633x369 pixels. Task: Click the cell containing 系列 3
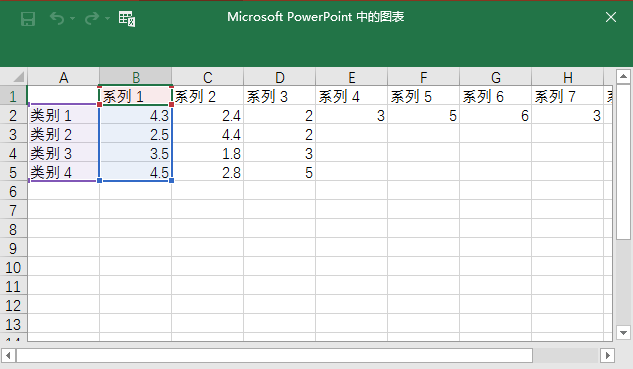click(280, 96)
